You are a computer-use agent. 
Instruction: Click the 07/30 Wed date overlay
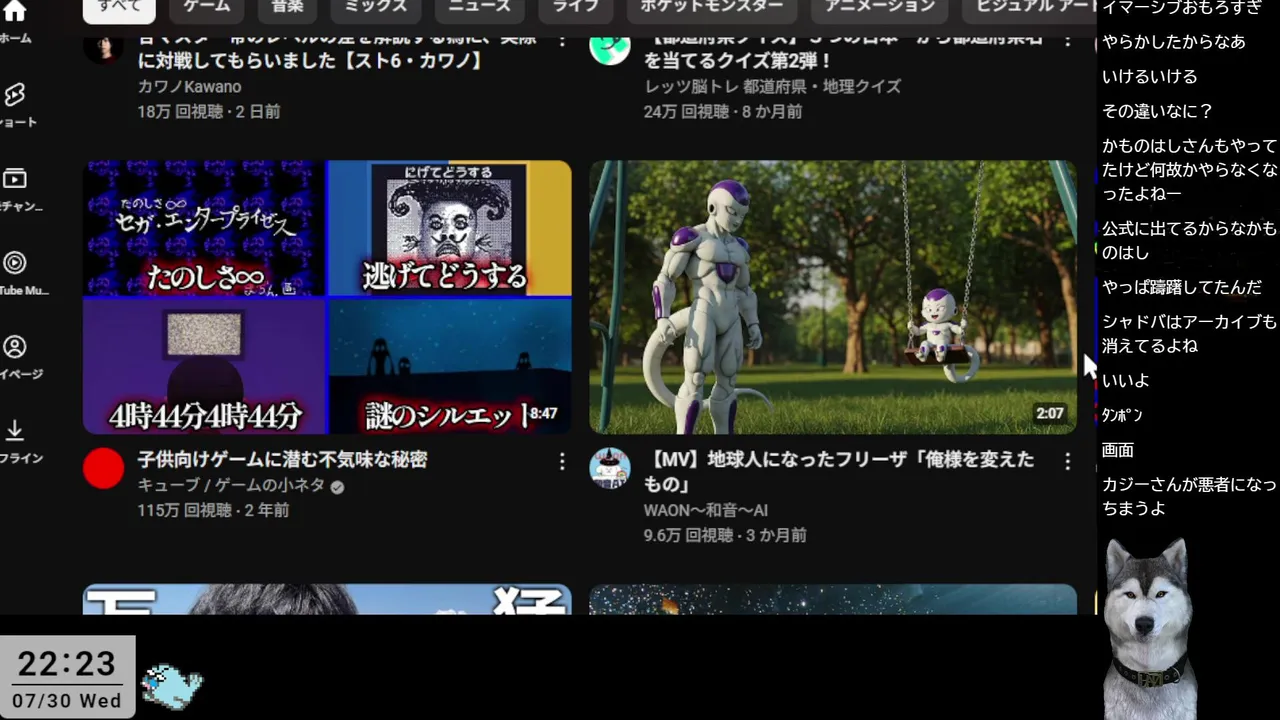click(x=67, y=701)
